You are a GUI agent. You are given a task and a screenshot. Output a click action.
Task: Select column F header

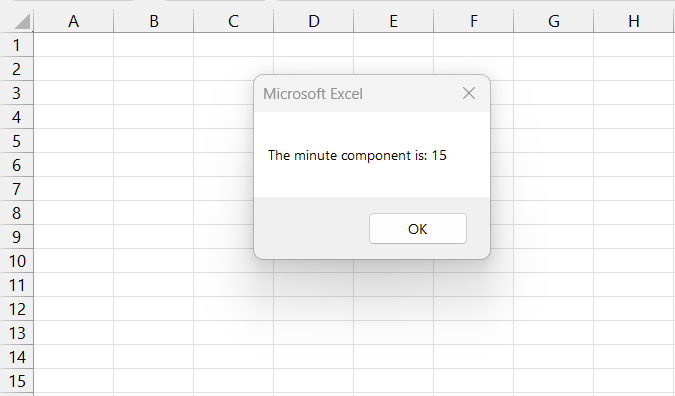tap(474, 21)
